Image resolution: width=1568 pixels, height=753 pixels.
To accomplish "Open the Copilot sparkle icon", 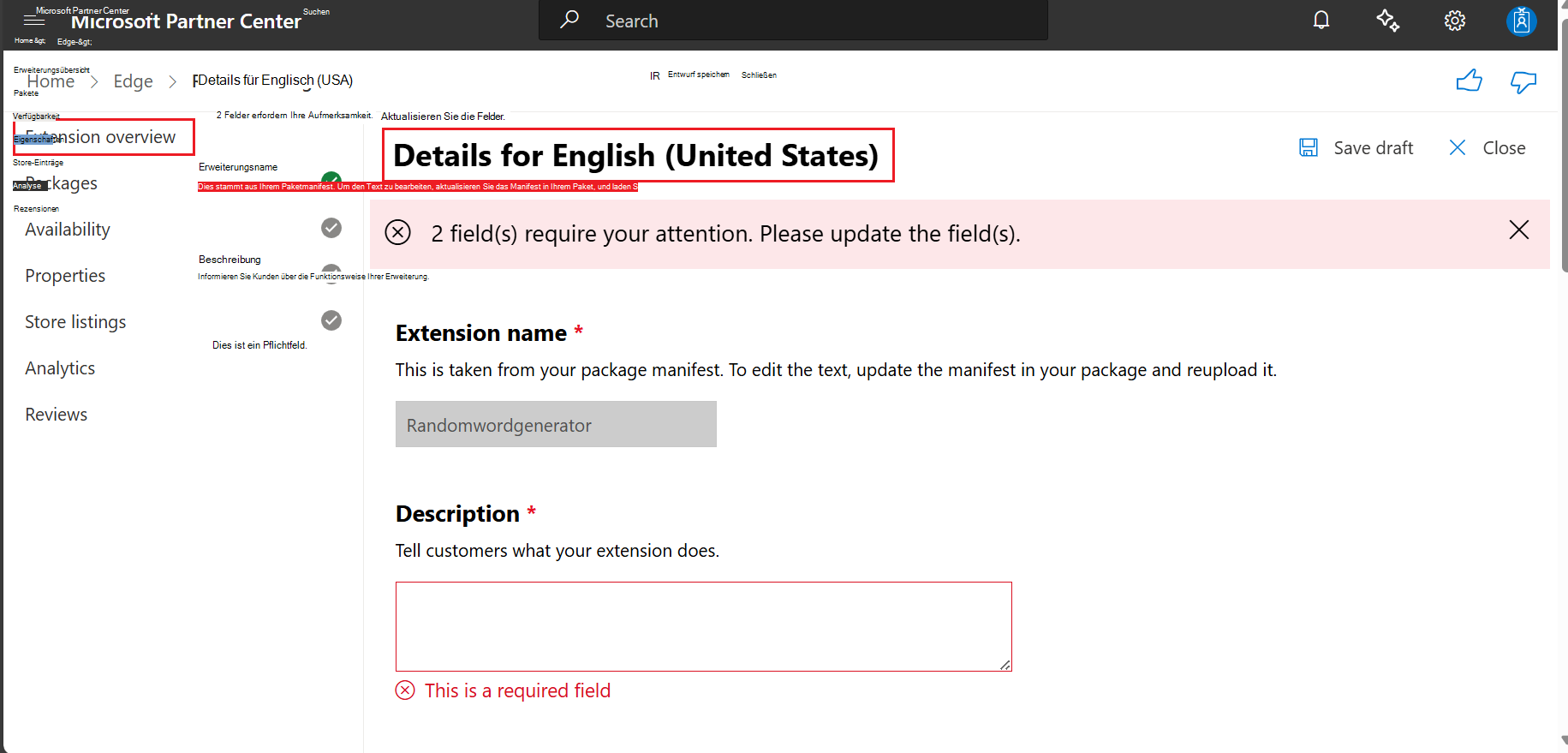I will tap(1388, 20).
